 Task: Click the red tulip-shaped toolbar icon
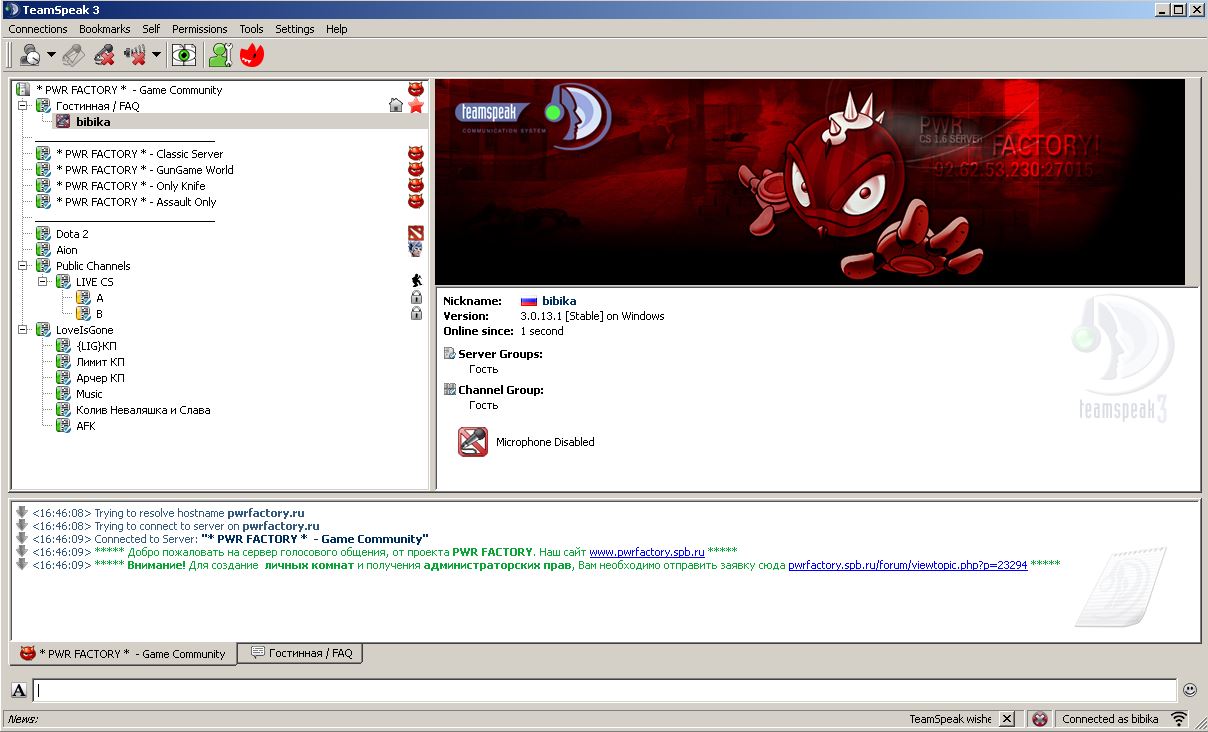252,55
